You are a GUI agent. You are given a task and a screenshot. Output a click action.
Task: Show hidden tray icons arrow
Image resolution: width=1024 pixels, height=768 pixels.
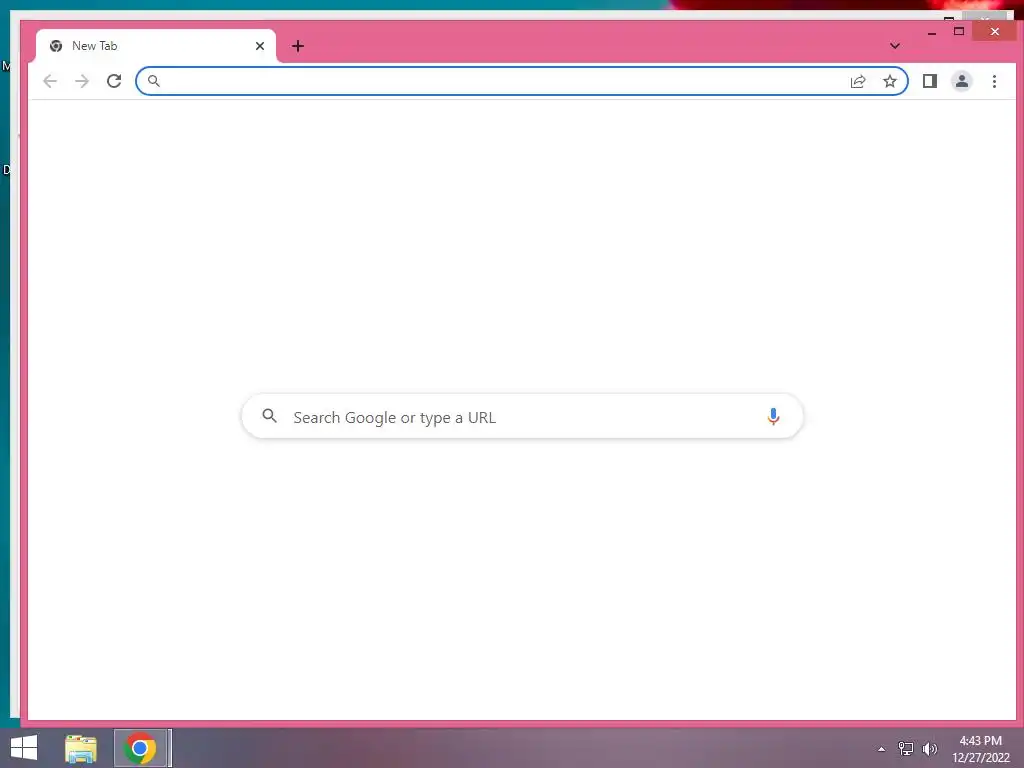tap(882, 749)
